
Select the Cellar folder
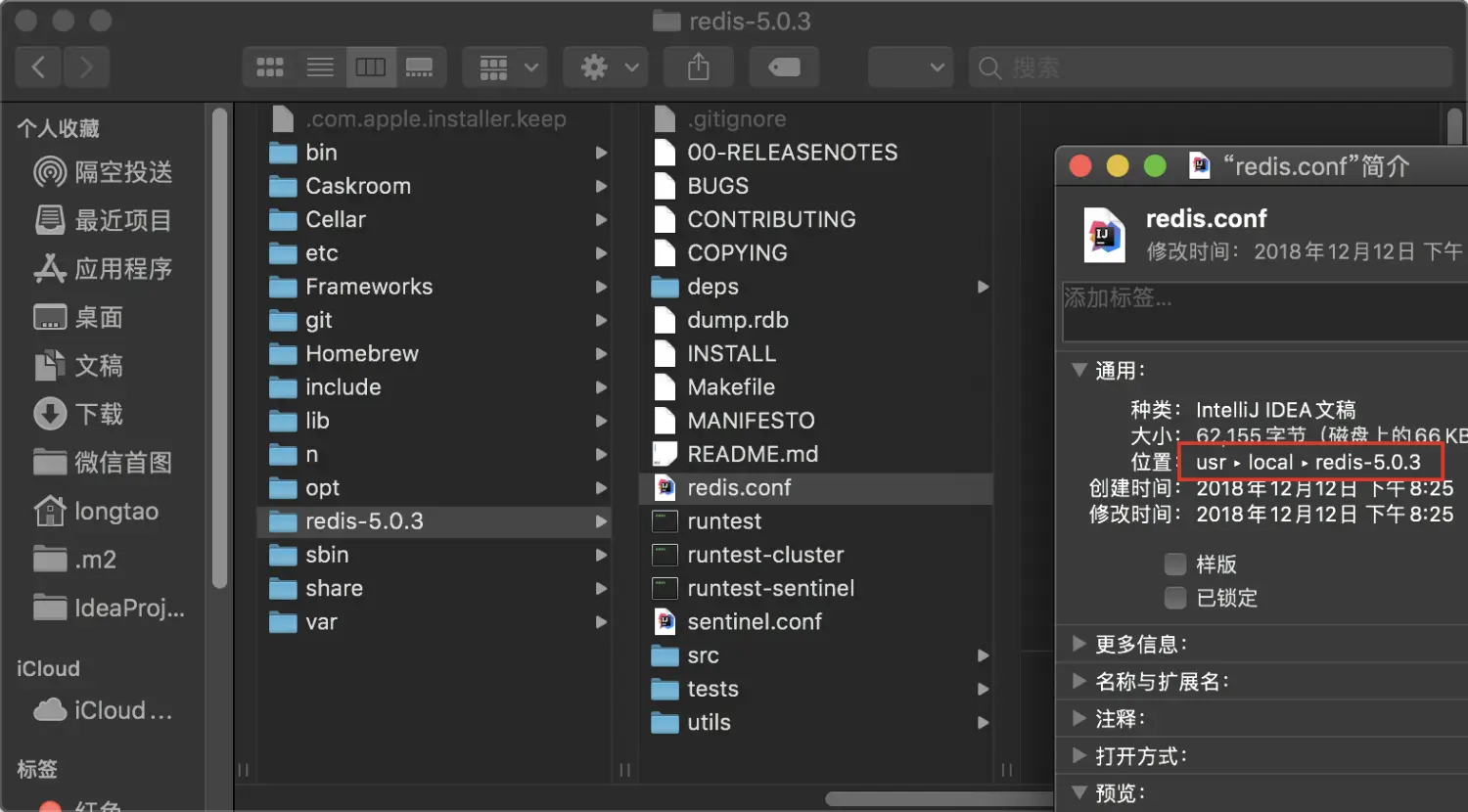434,219
